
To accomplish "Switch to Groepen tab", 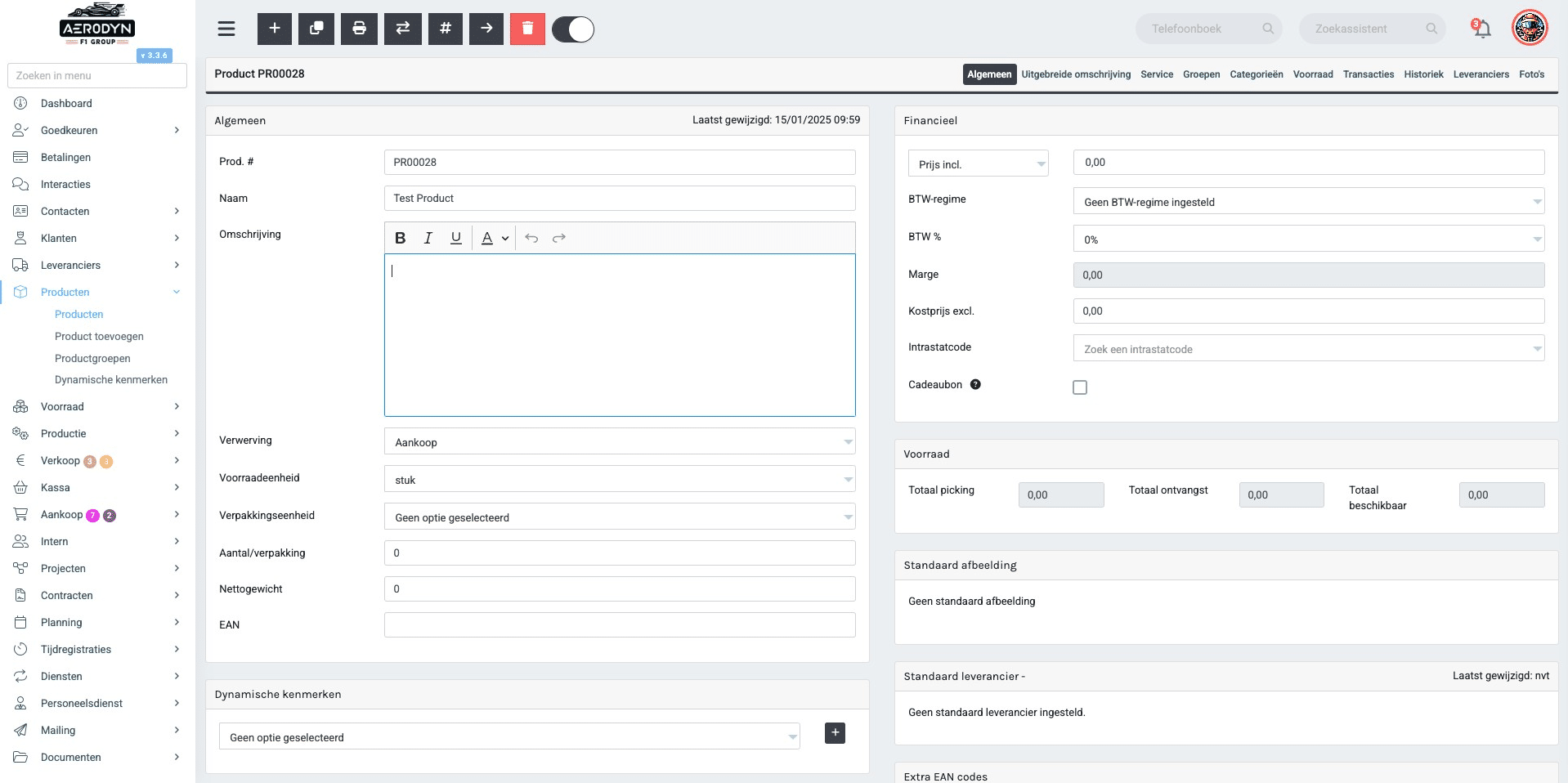I will click(x=1201, y=74).
